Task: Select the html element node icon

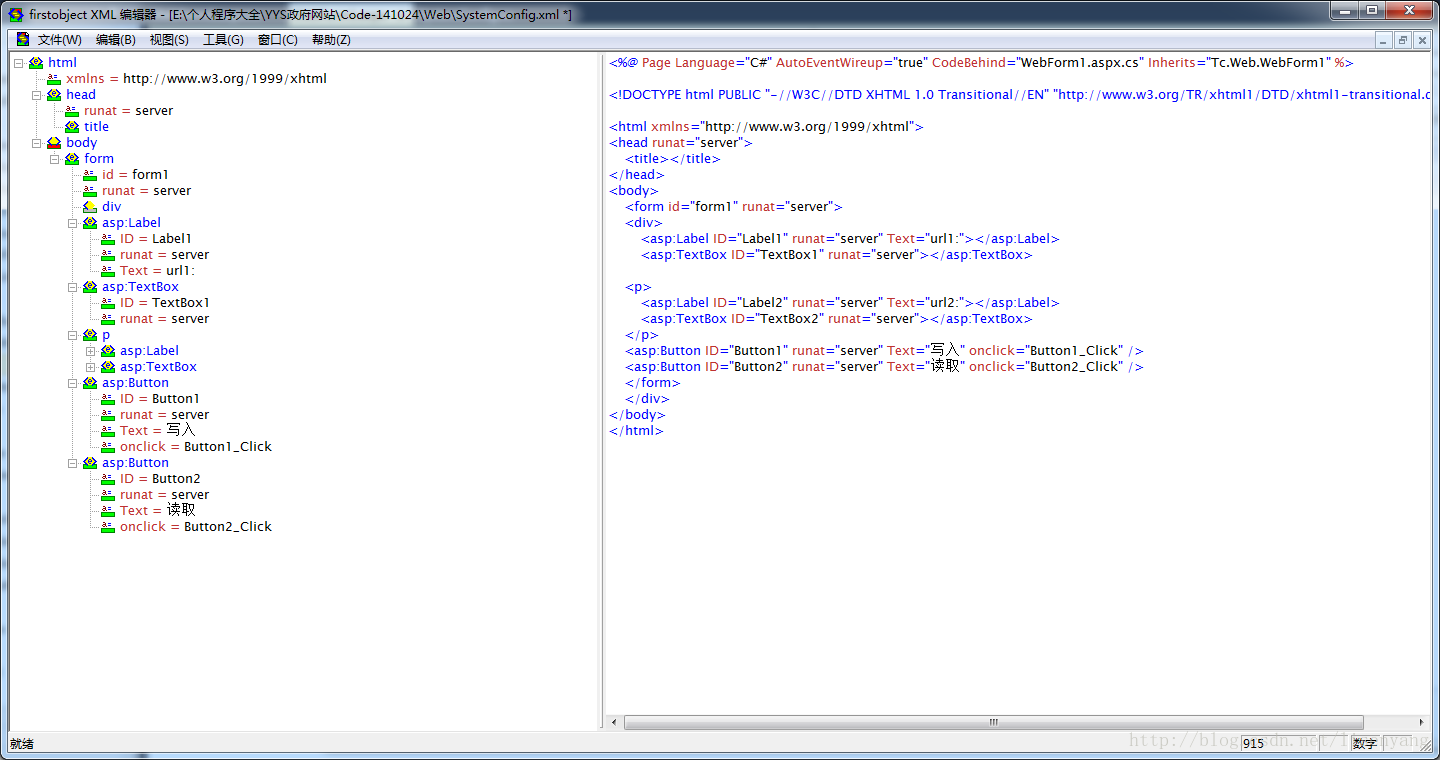Action: (x=36, y=63)
